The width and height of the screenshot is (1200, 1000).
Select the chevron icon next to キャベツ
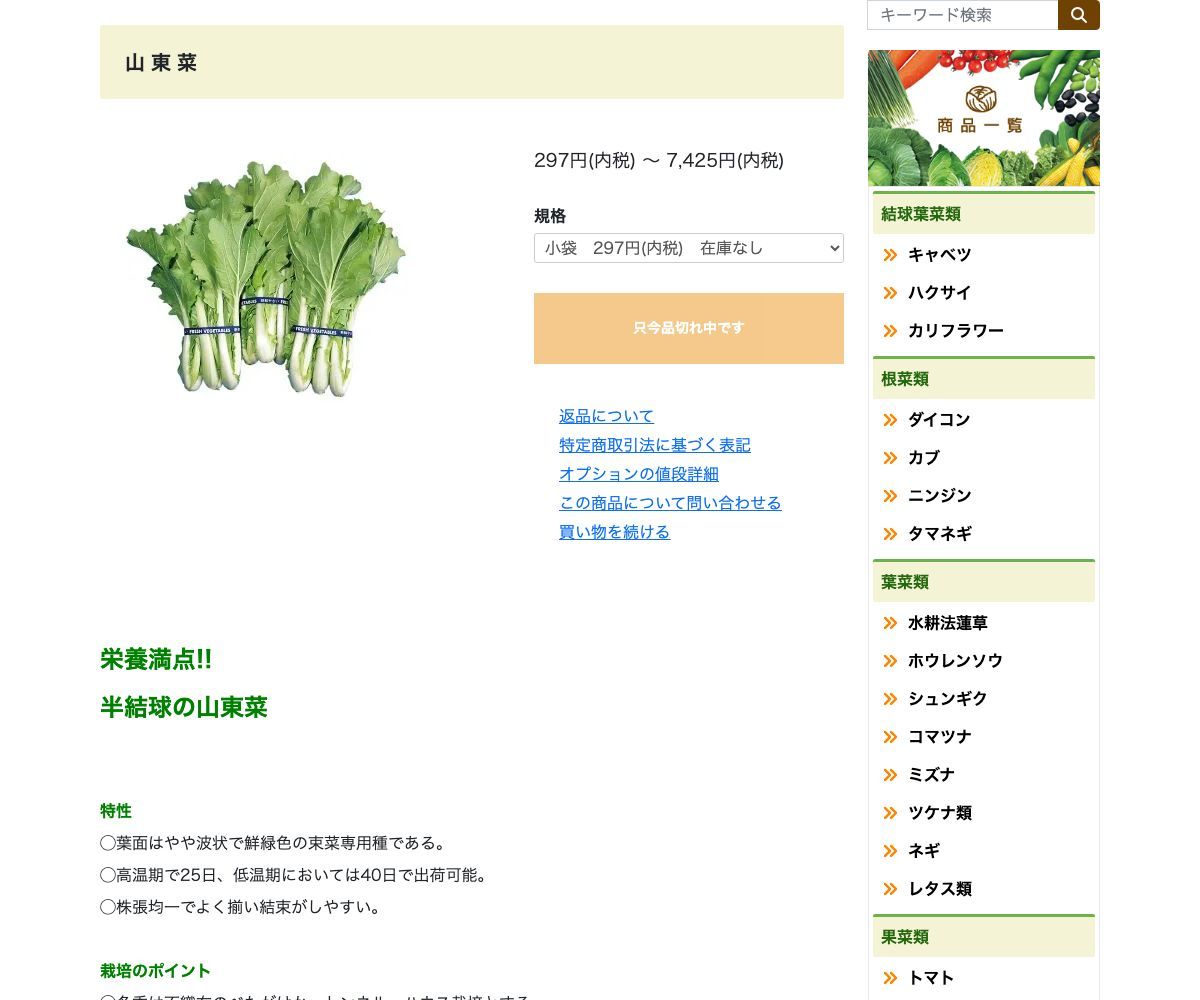coord(890,255)
